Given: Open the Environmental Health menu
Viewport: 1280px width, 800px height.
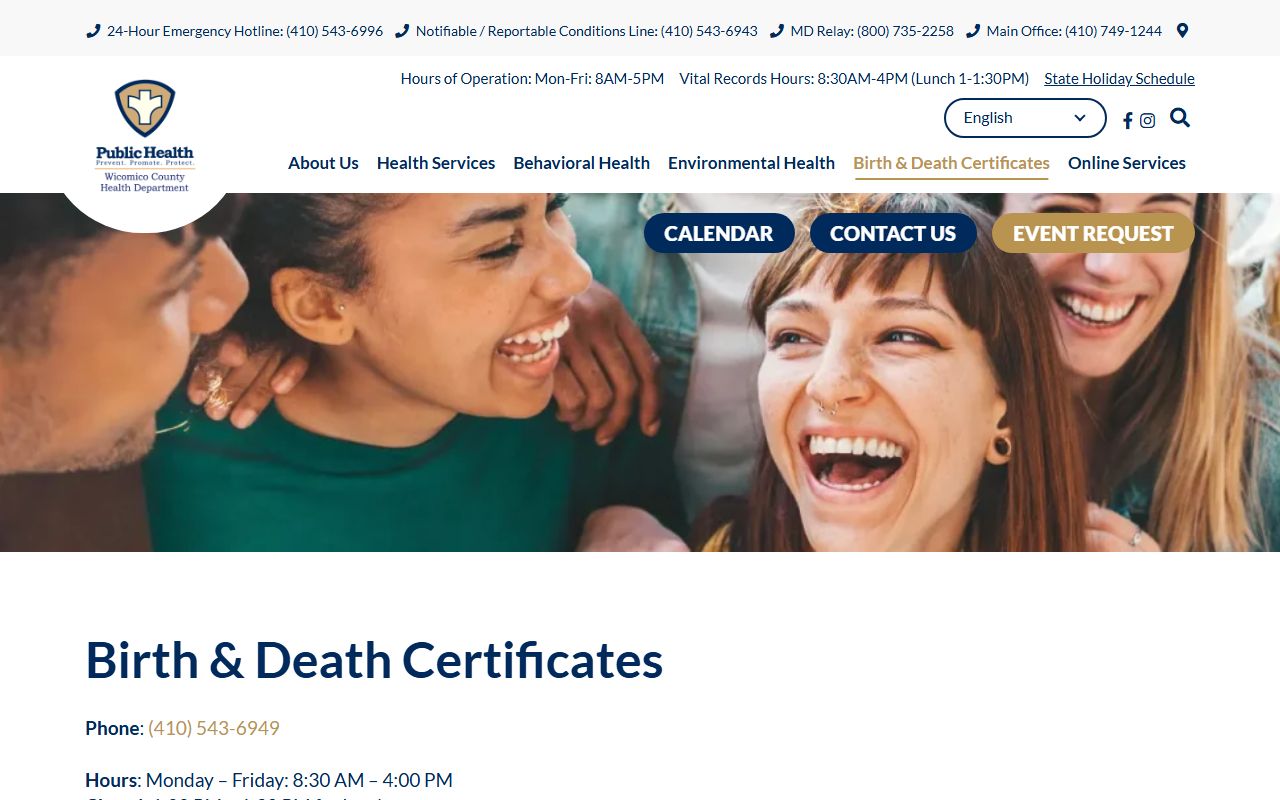Looking at the screenshot, I should [751, 163].
